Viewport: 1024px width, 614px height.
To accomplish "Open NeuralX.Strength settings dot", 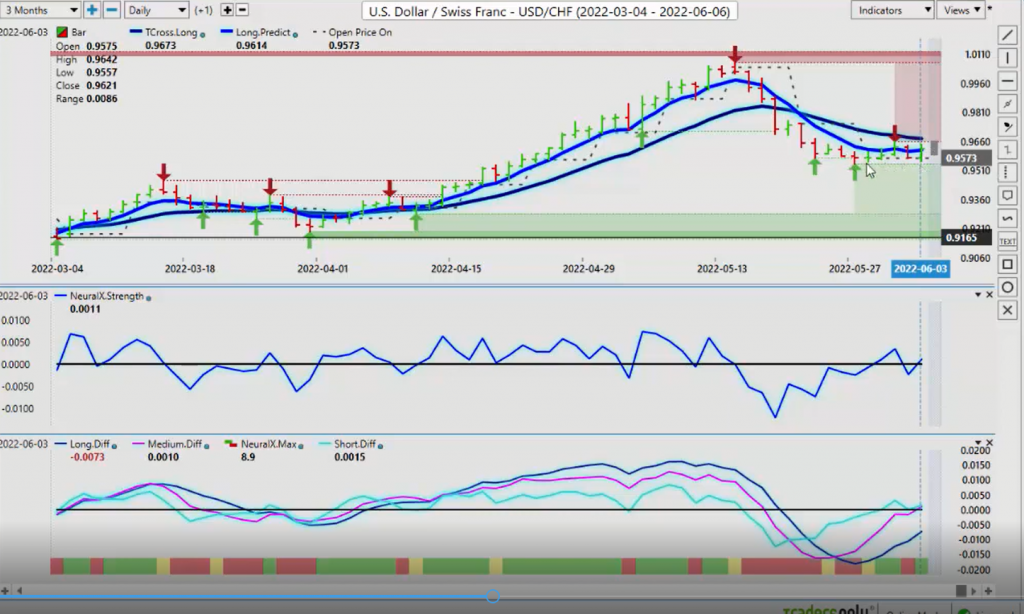I will coord(149,298).
